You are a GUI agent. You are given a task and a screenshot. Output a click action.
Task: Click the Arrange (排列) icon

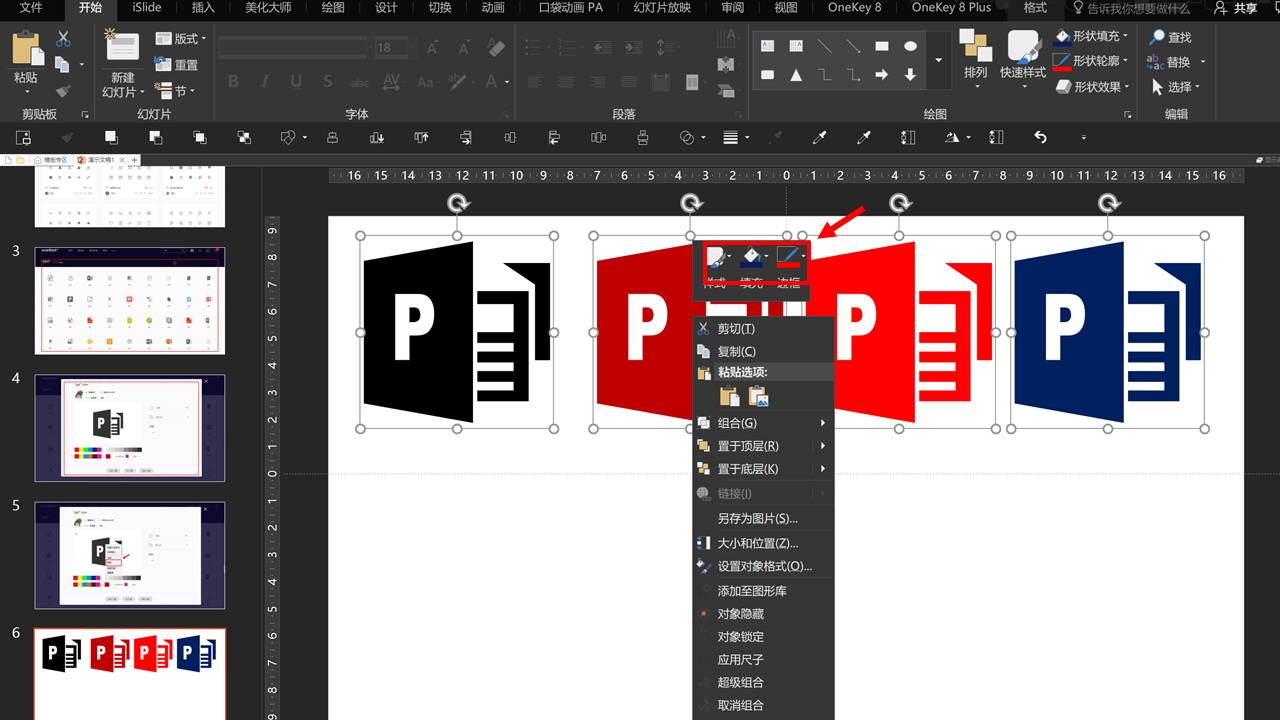point(975,45)
